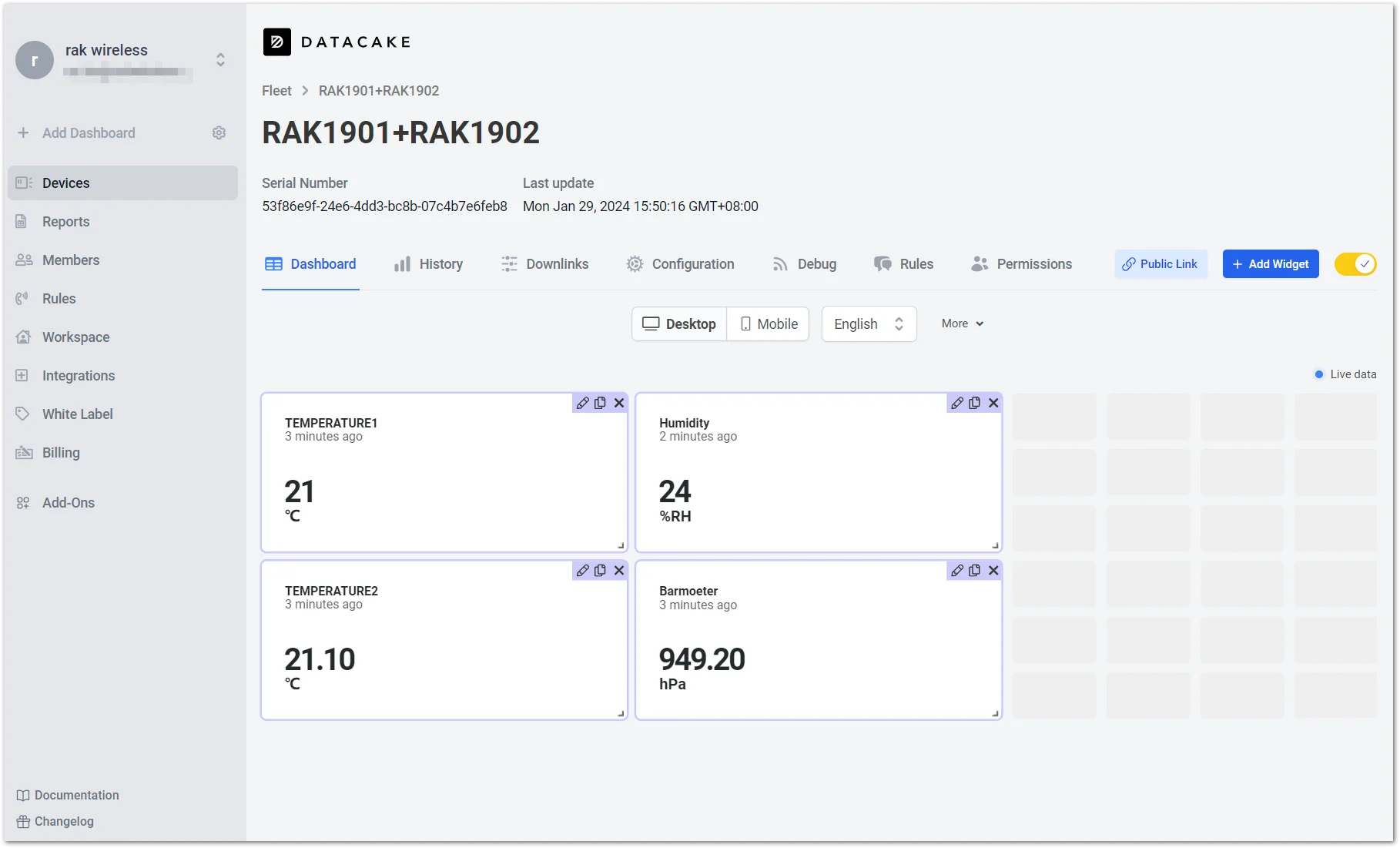
Task: Expand the More options menu
Action: [963, 324]
